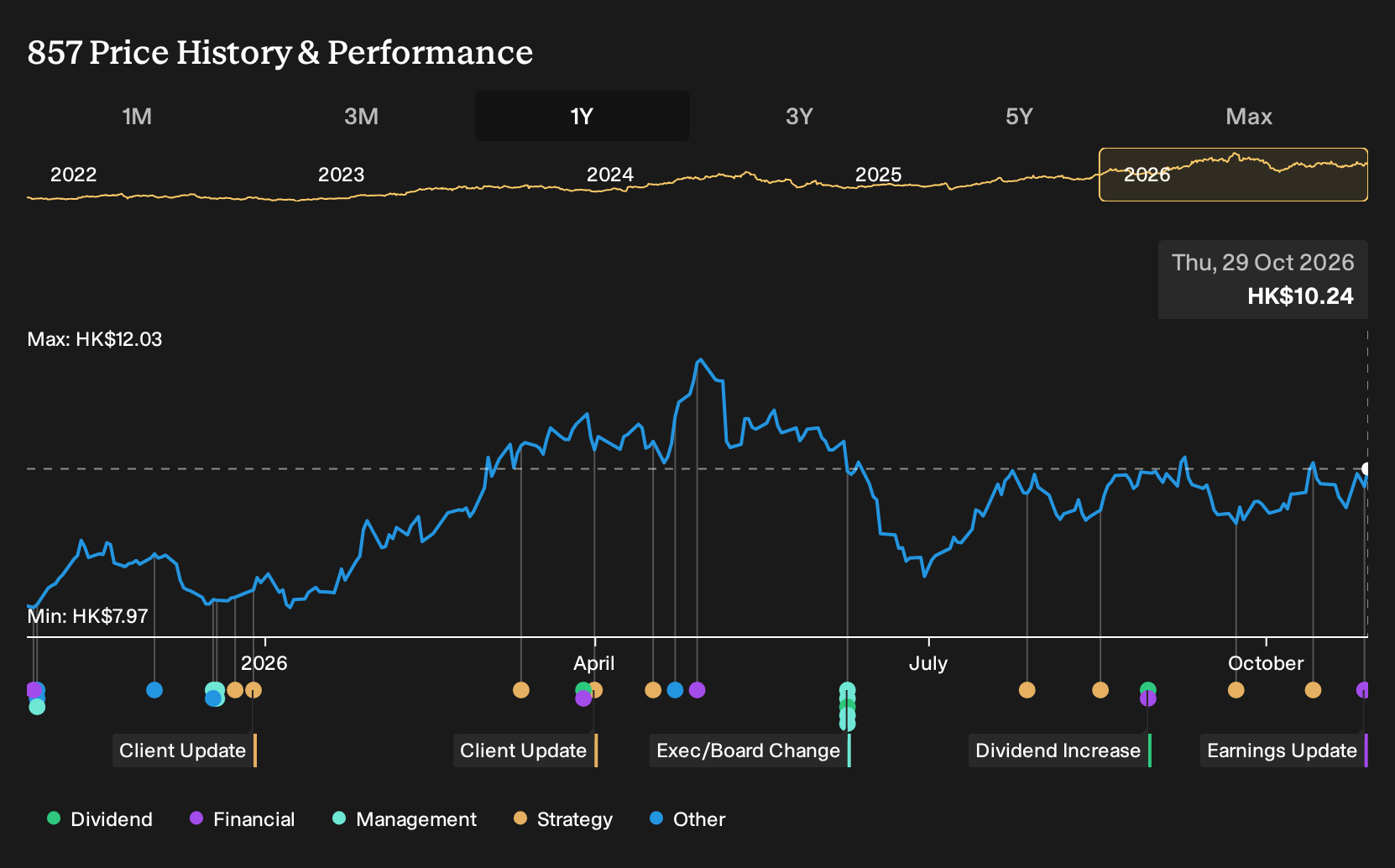The image size is (1395, 868).
Task: Toggle the Financial legend filter
Action: 243,818
